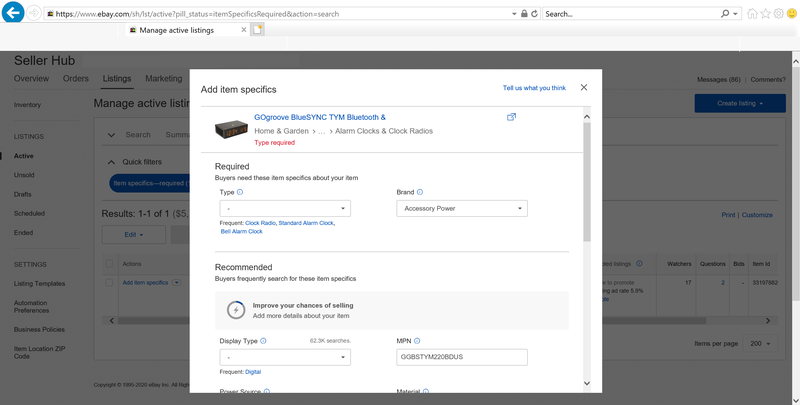Viewport: 800px width, 405px height.
Task: Click the browser refresh icon
Action: point(534,14)
